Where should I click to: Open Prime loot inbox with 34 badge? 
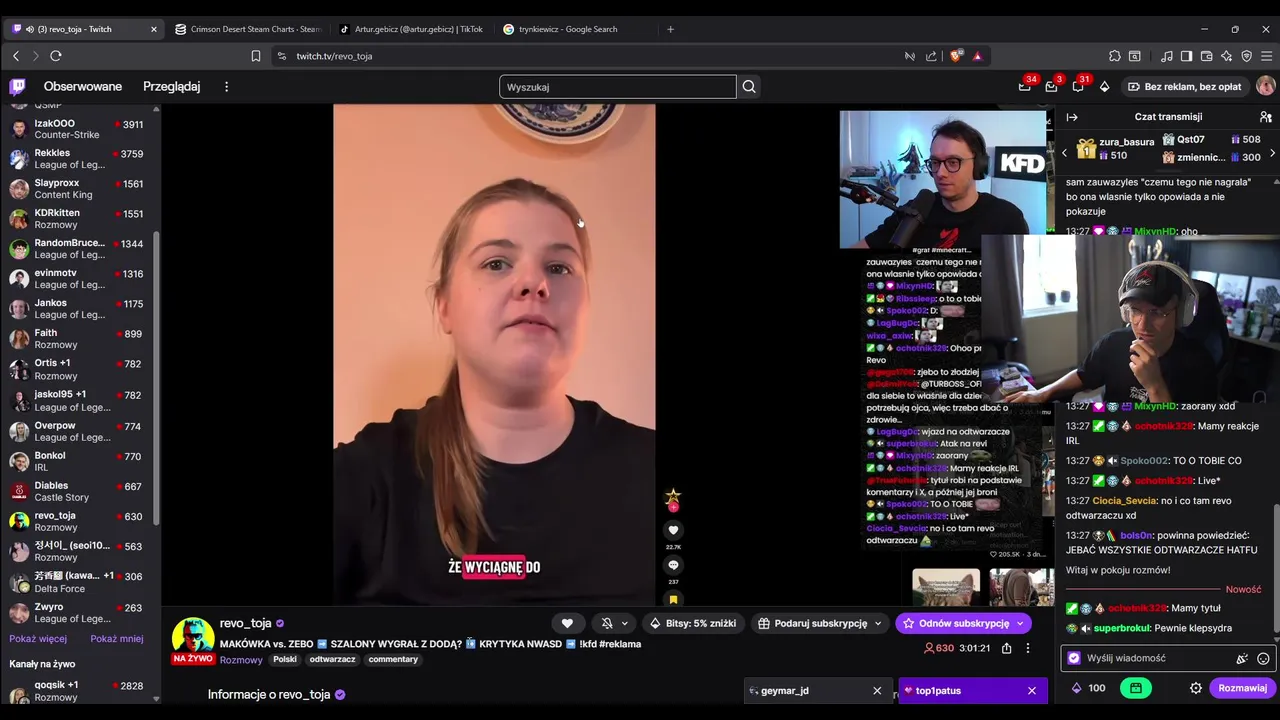click(1025, 87)
